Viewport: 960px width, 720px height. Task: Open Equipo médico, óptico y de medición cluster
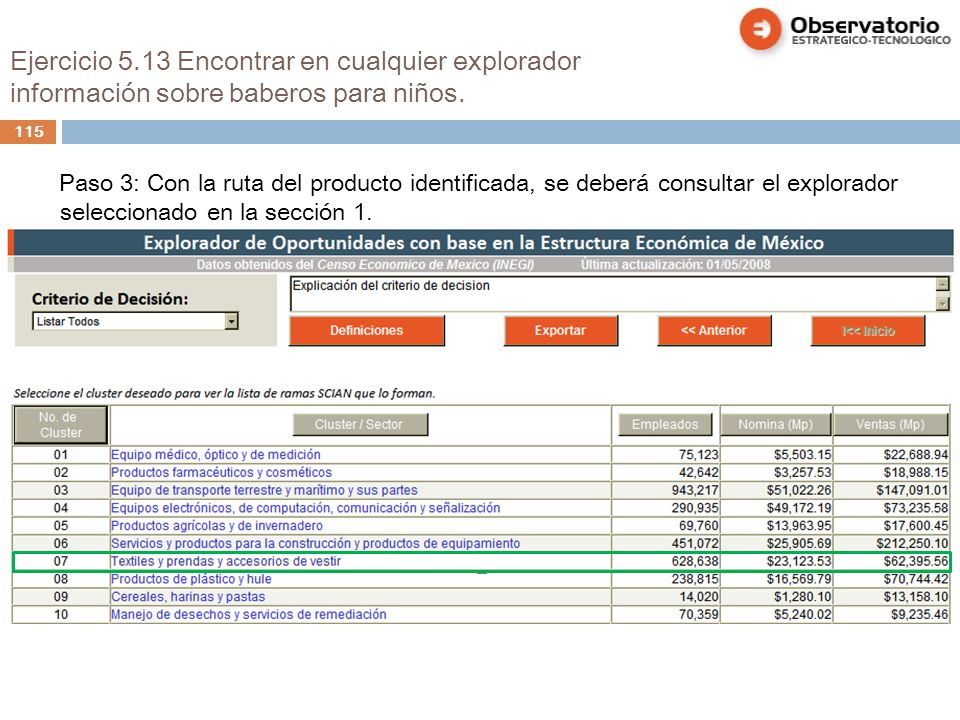[x=216, y=455]
